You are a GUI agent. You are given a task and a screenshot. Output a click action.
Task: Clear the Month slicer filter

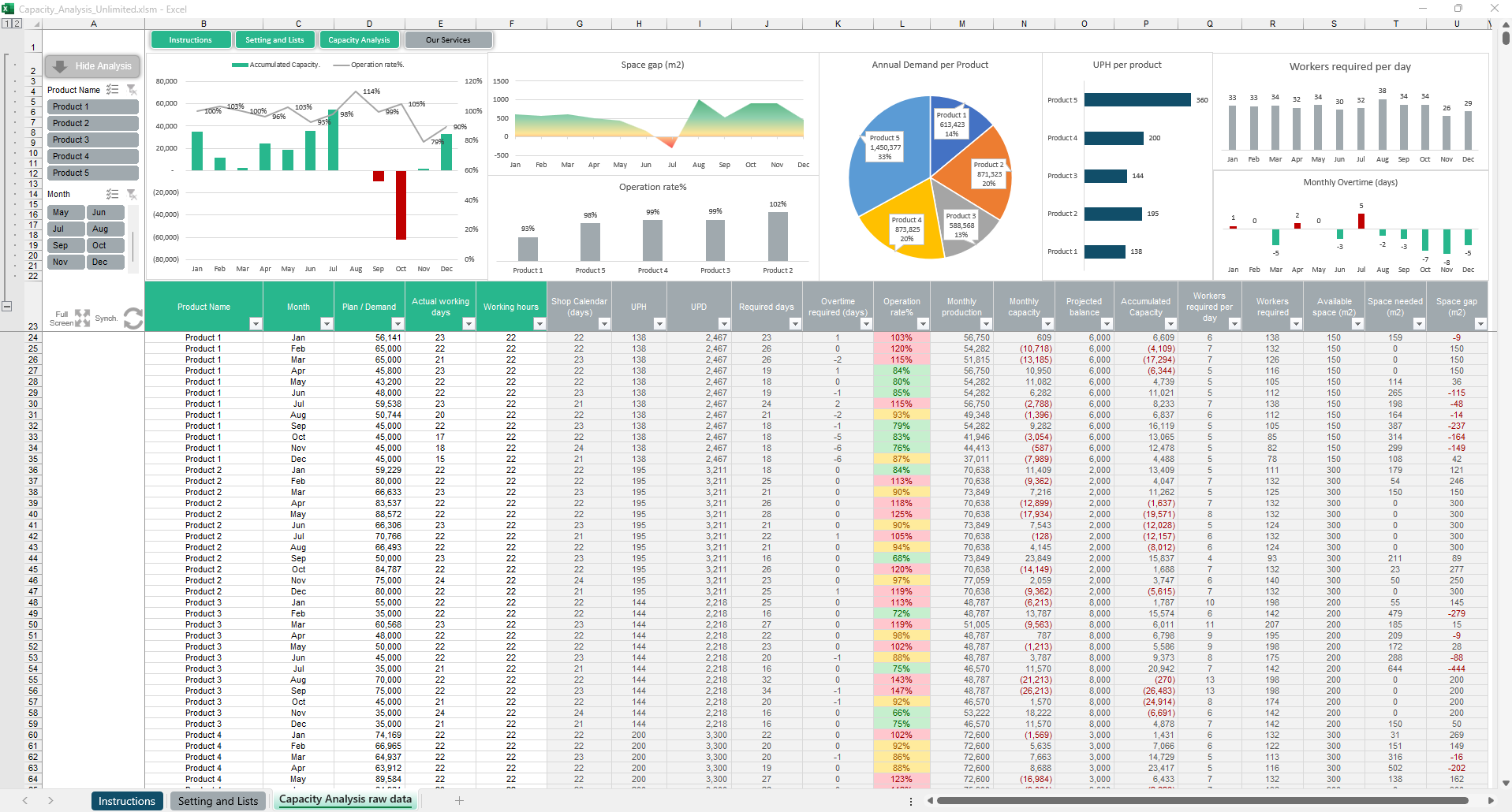(x=132, y=194)
